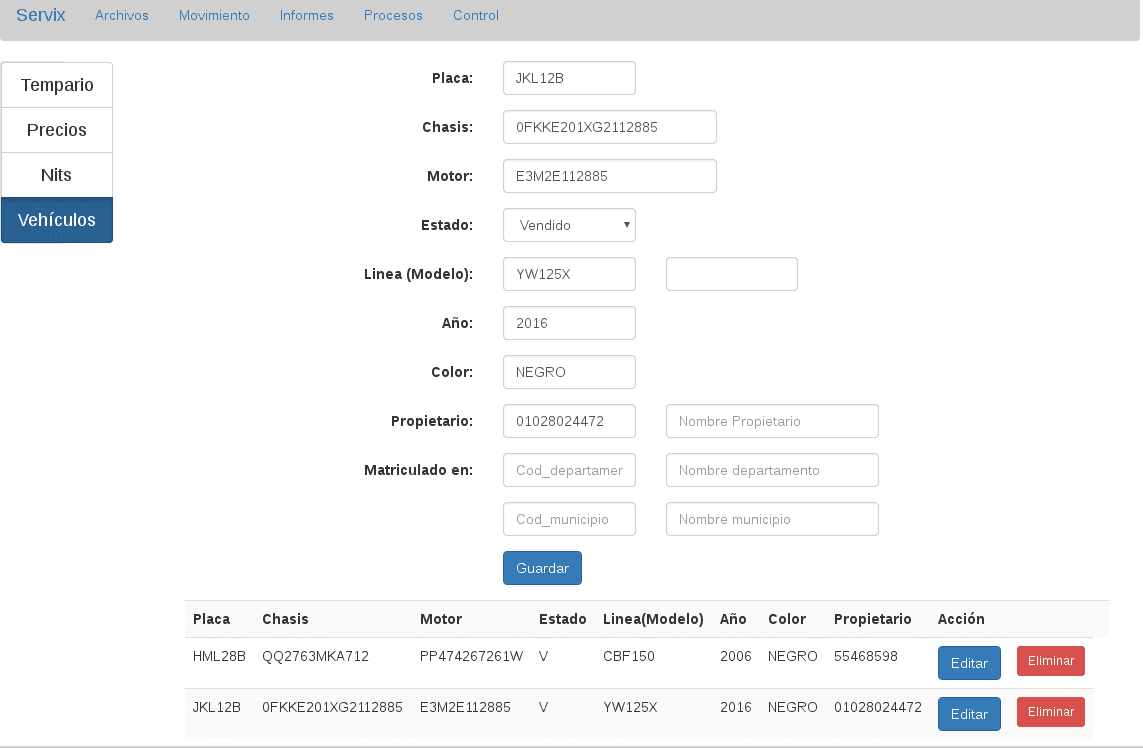Image resolution: width=1143 pixels, height=748 pixels.
Task: Select the Vehículos sidebar tab
Action: pos(57,220)
